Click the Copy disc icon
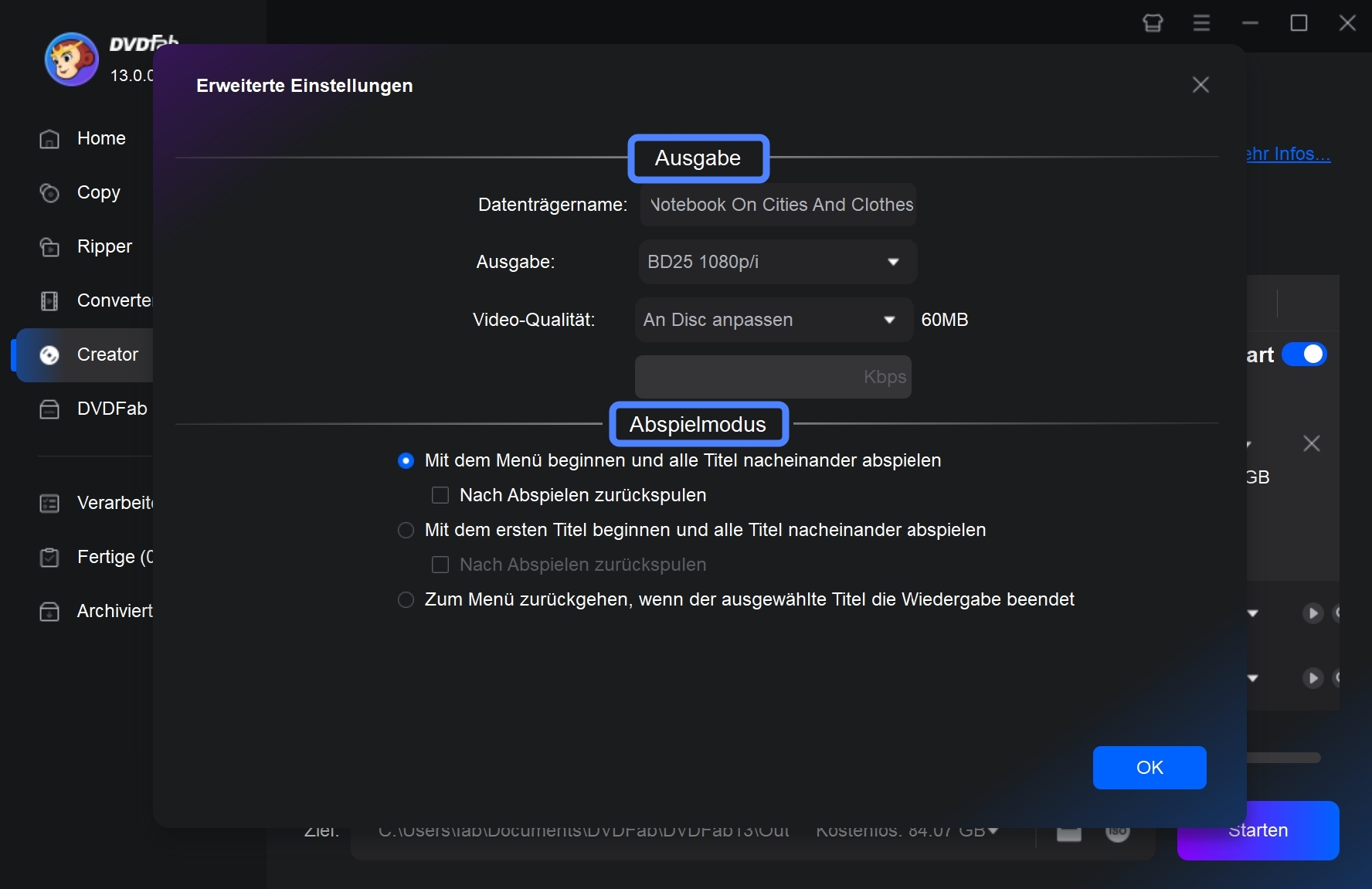 [x=49, y=193]
